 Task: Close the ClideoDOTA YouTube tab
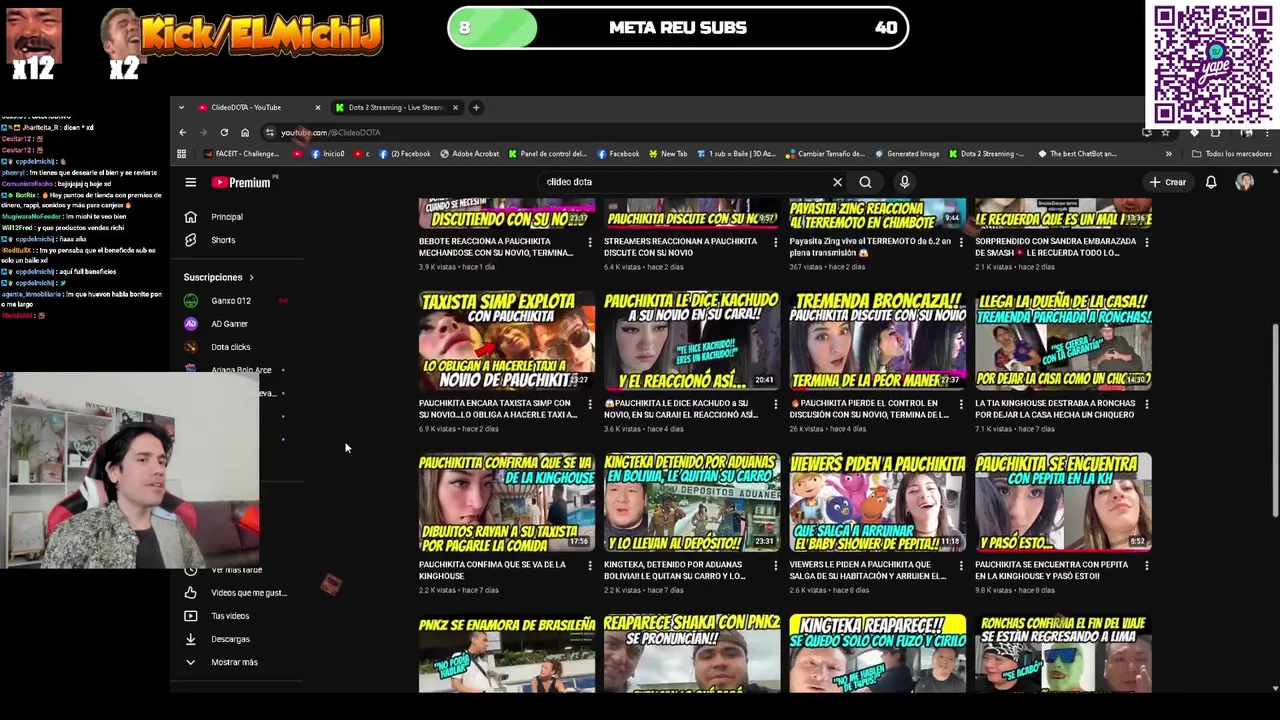(x=318, y=107)
